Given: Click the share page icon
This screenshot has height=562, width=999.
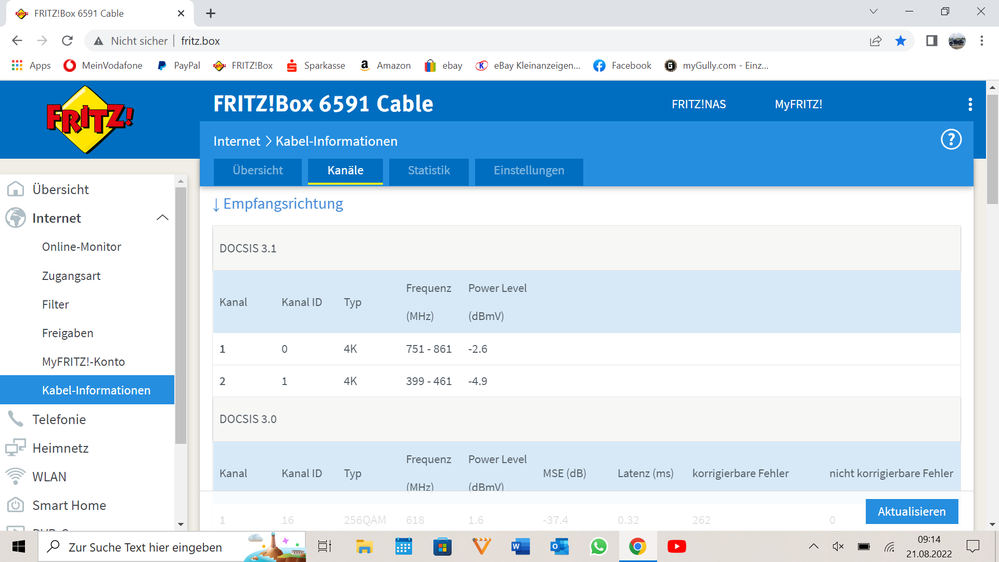Looking at the screenshot, I should tap(875, 41).
